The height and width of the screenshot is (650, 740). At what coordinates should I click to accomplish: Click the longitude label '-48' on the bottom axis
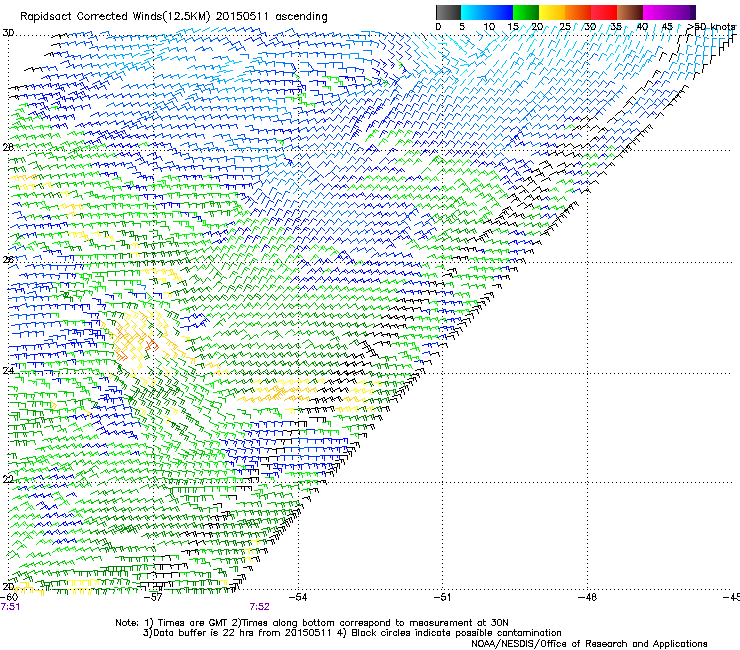click(x=588, y=597)
